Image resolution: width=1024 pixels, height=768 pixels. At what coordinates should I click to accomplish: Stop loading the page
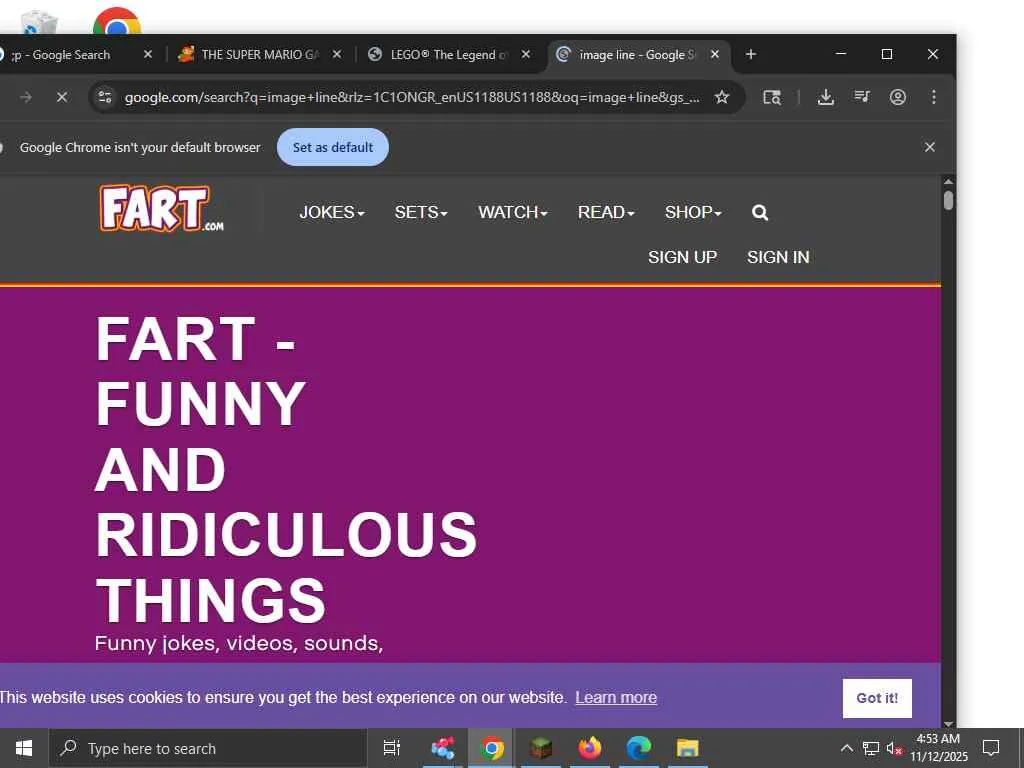[61, 97]
